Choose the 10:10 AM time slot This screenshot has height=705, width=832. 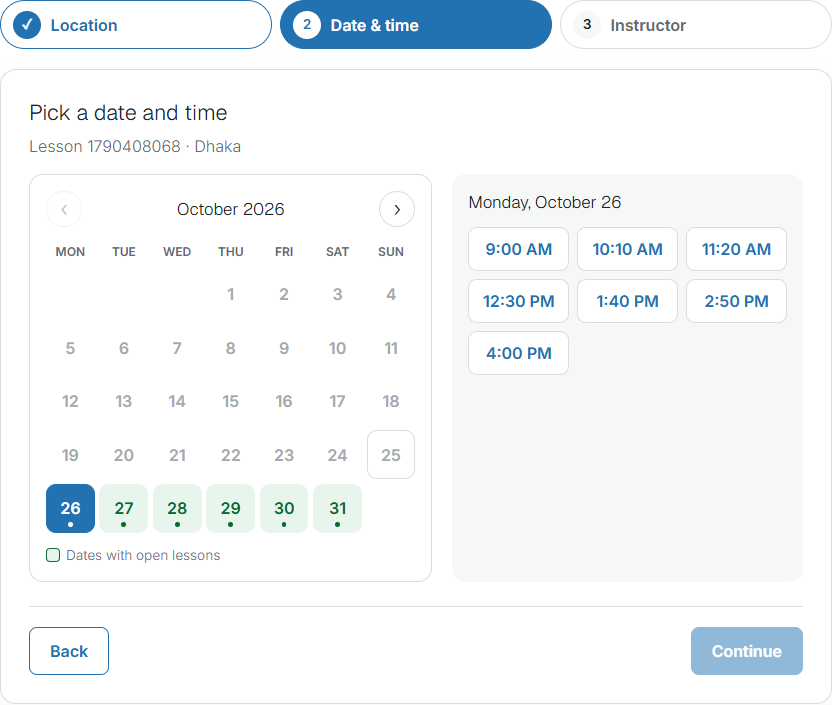pyautogui.click(x=627, y=249)
